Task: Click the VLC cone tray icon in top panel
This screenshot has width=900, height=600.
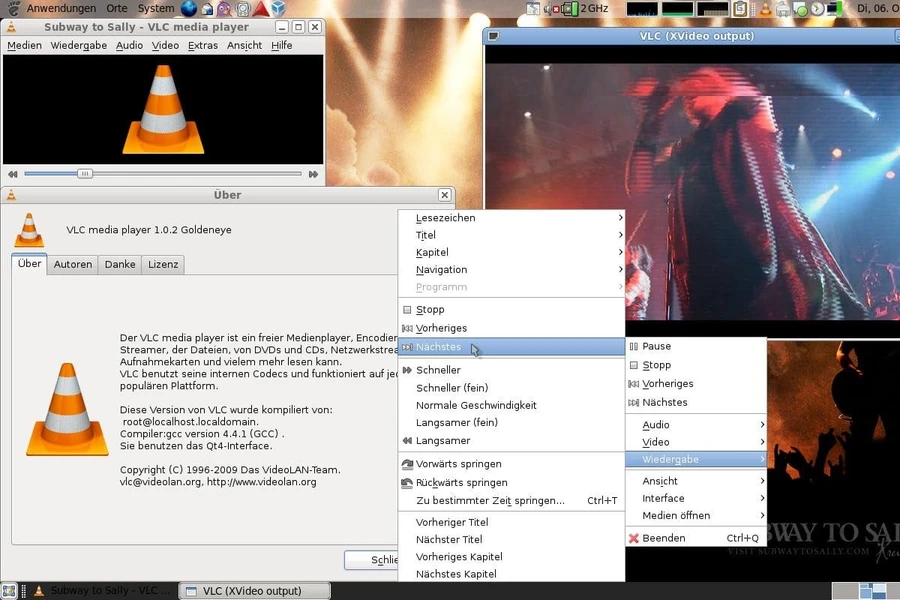Action: tap(765, 9)
